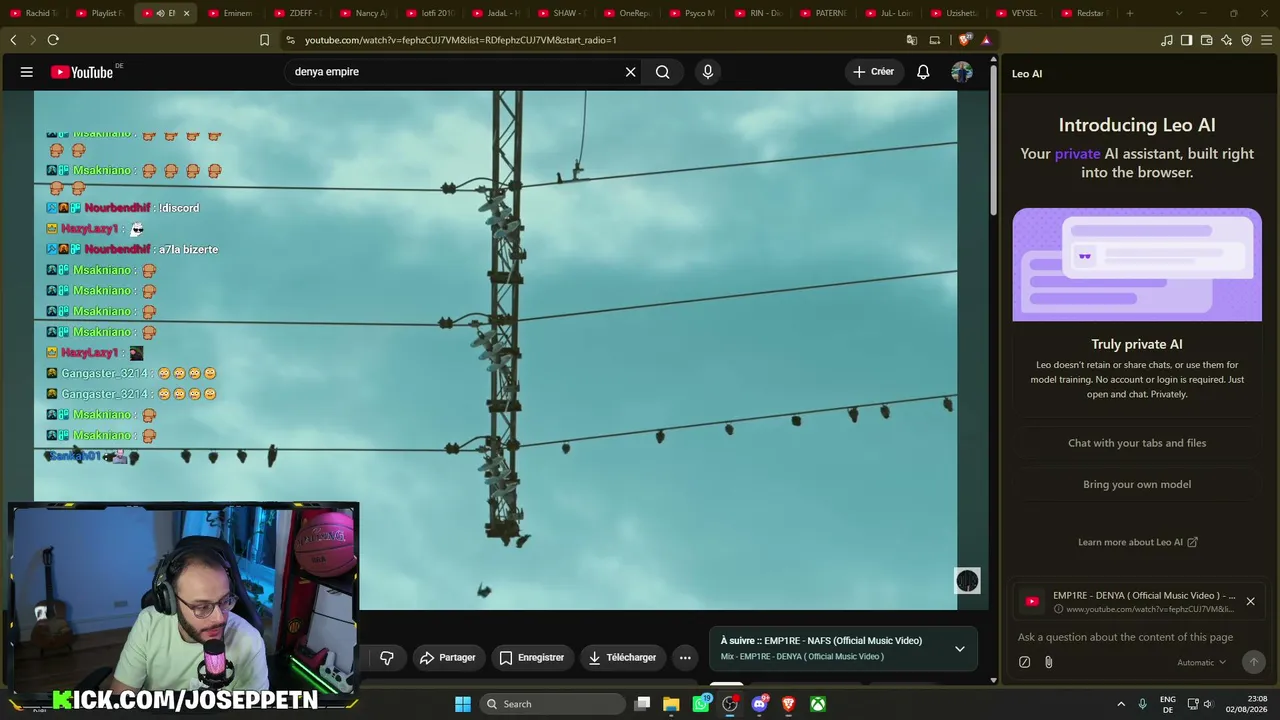Viewport: 1280px width, 720px height.
Task: Switch to the Rachid browser tab
Action: pyautogui.click(x=35, y=13)
